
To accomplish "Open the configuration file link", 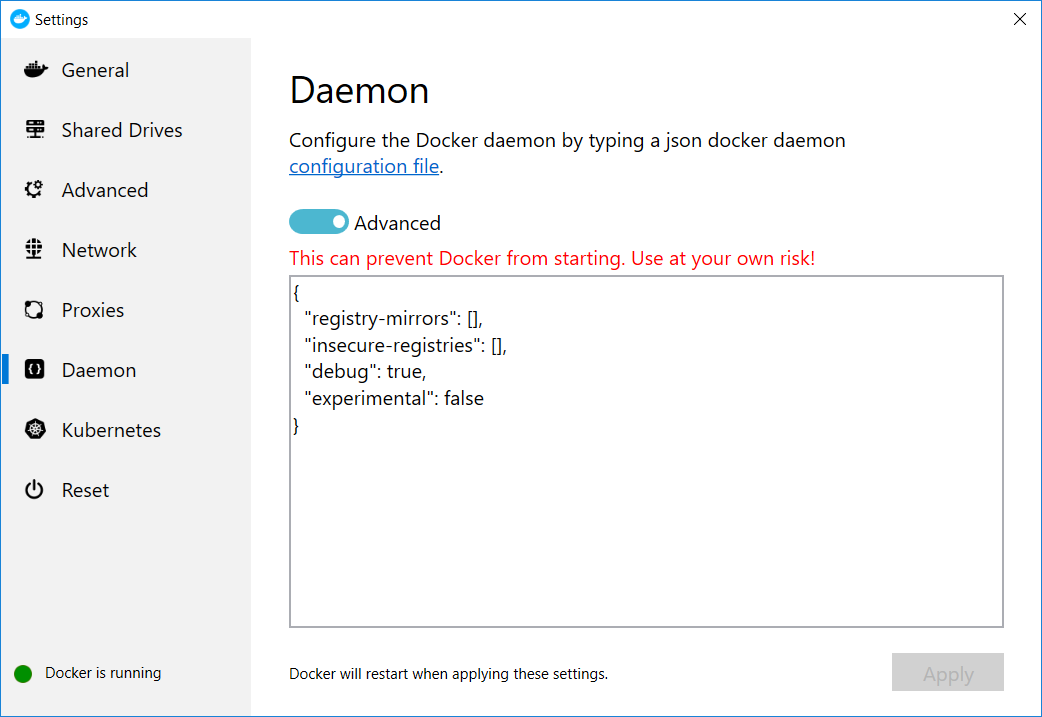I will (363, 166).
